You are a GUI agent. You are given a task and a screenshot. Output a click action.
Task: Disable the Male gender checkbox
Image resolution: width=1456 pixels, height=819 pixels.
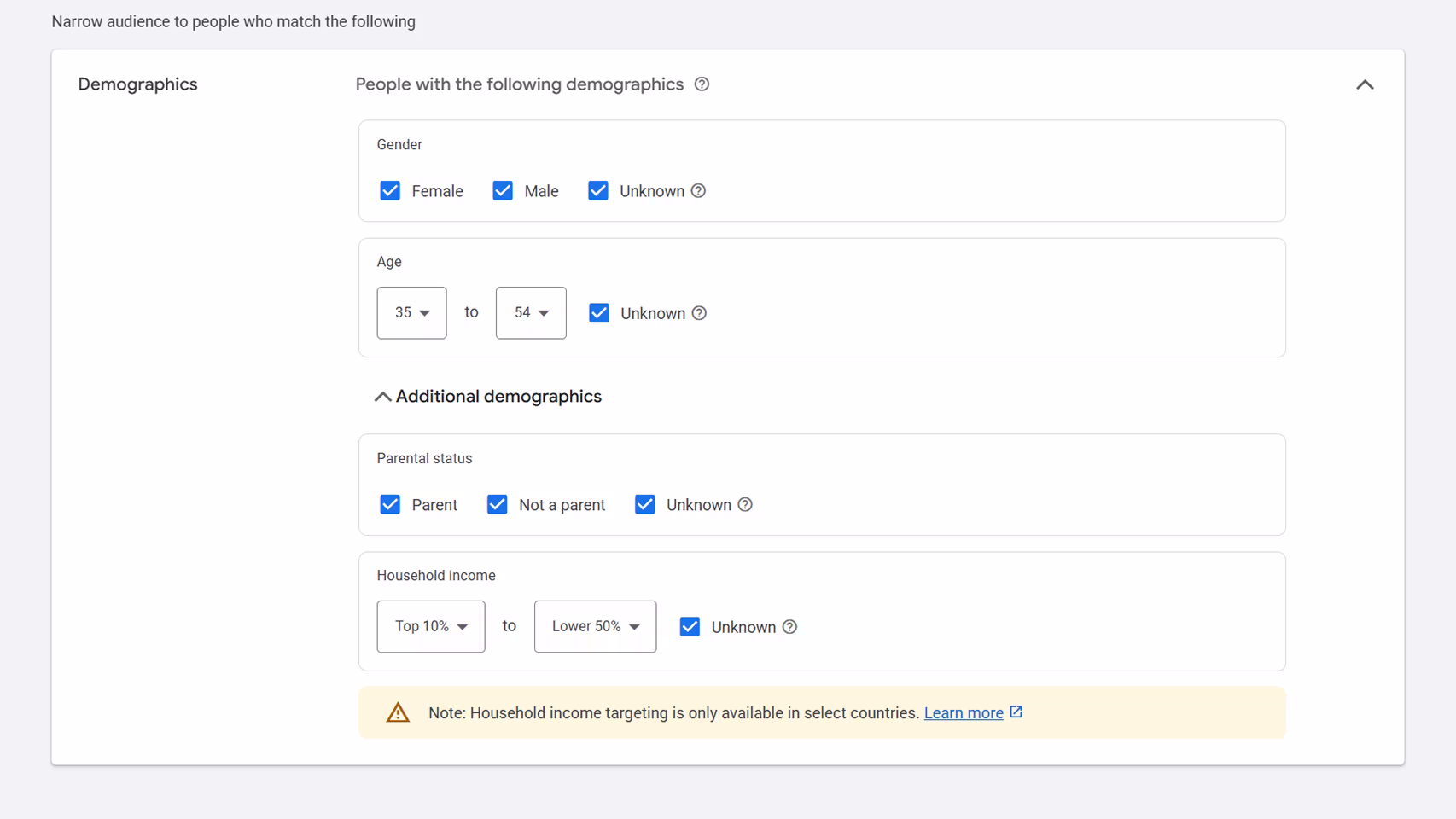[x=503, y=190]
